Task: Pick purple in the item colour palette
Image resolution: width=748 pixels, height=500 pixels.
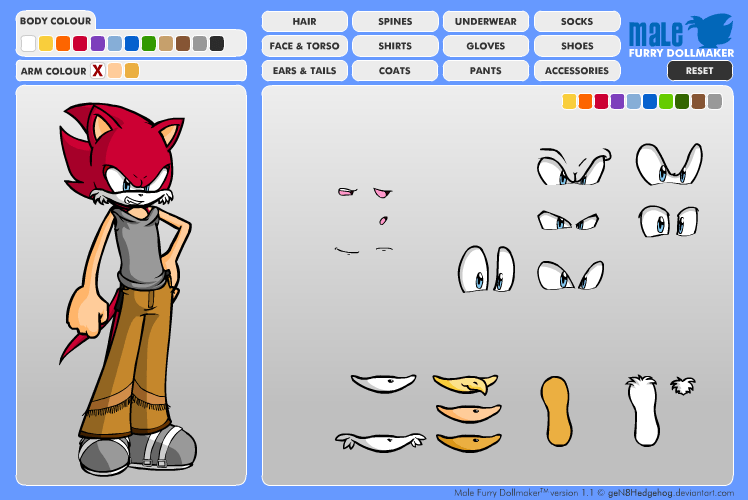Action: [618, 102]
